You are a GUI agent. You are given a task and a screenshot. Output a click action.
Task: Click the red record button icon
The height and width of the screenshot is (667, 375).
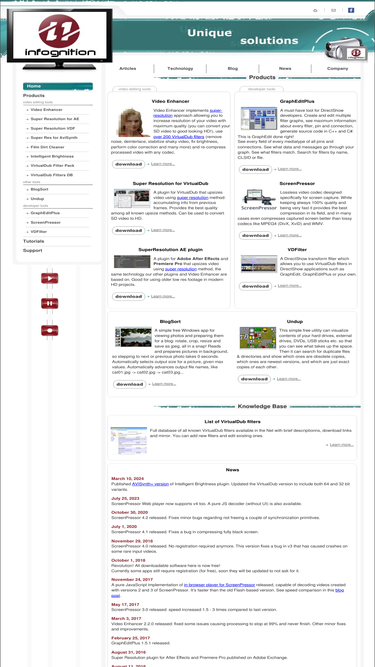point(50,331)
